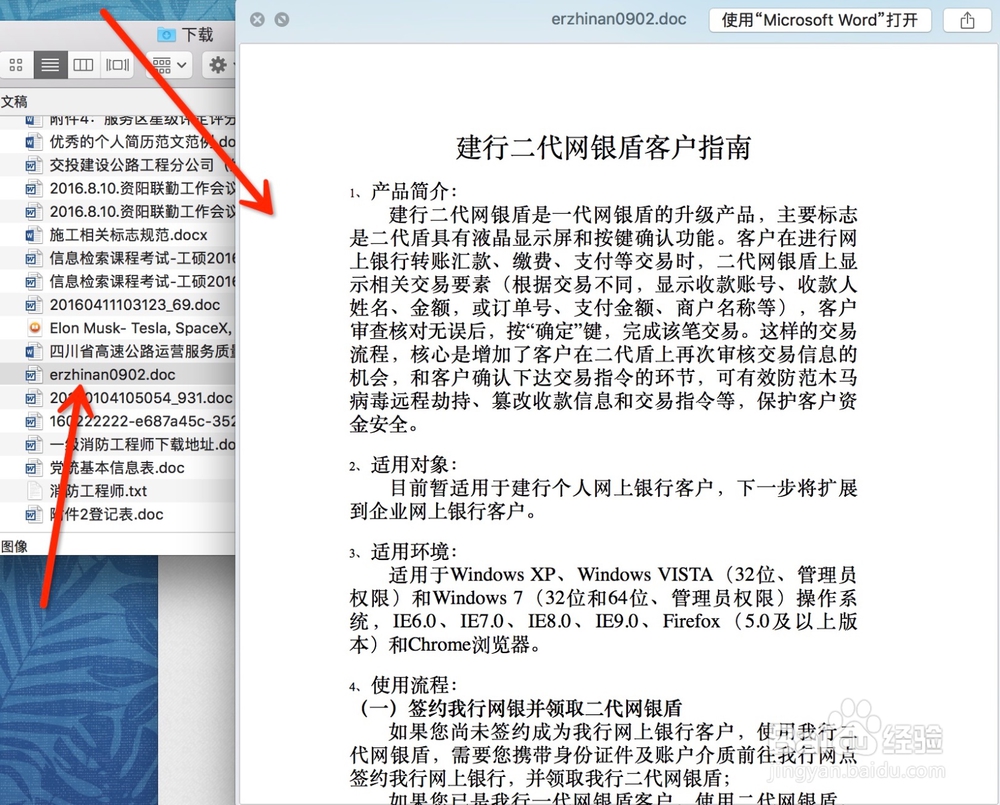
Task: Select 一级消防工程师下载地址 document
Action: (x=118, y=445)
